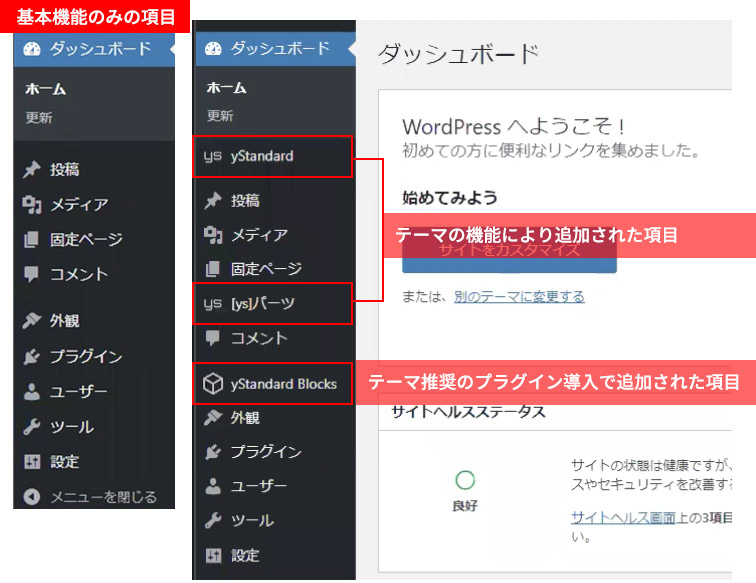Collapse the menu with メニューを閉じる arrow icon
Viewport: 756px width, 583px height.
tap(32, 497)
